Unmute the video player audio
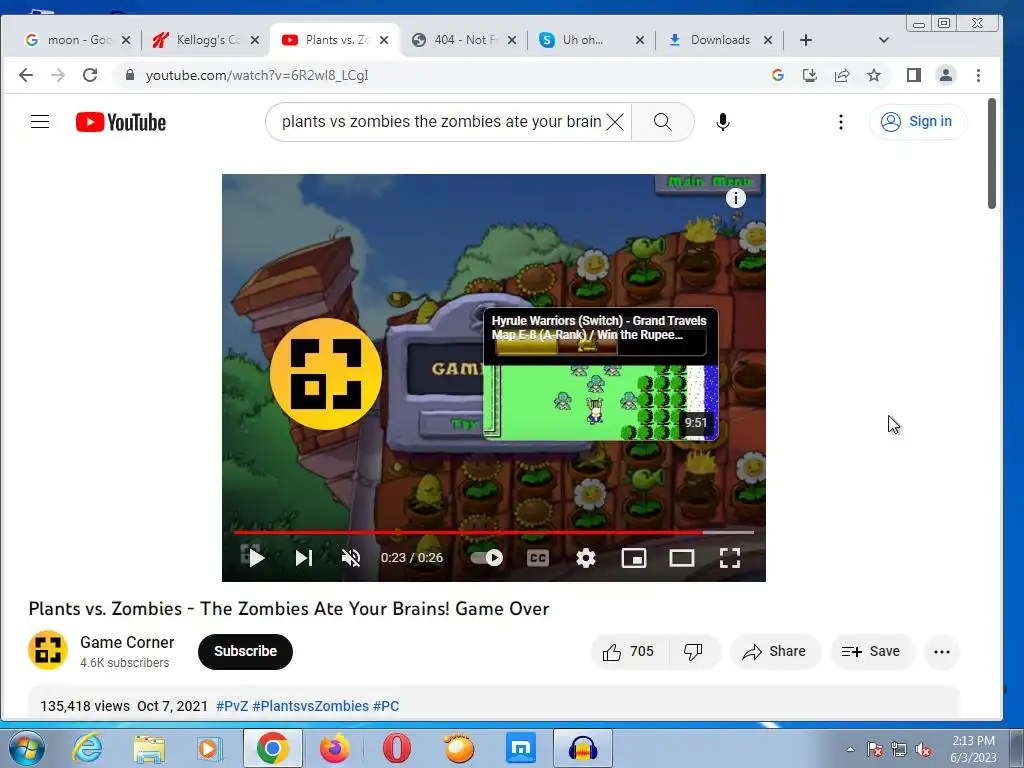Screen dimensions: 1024x768 click(351, 558)
